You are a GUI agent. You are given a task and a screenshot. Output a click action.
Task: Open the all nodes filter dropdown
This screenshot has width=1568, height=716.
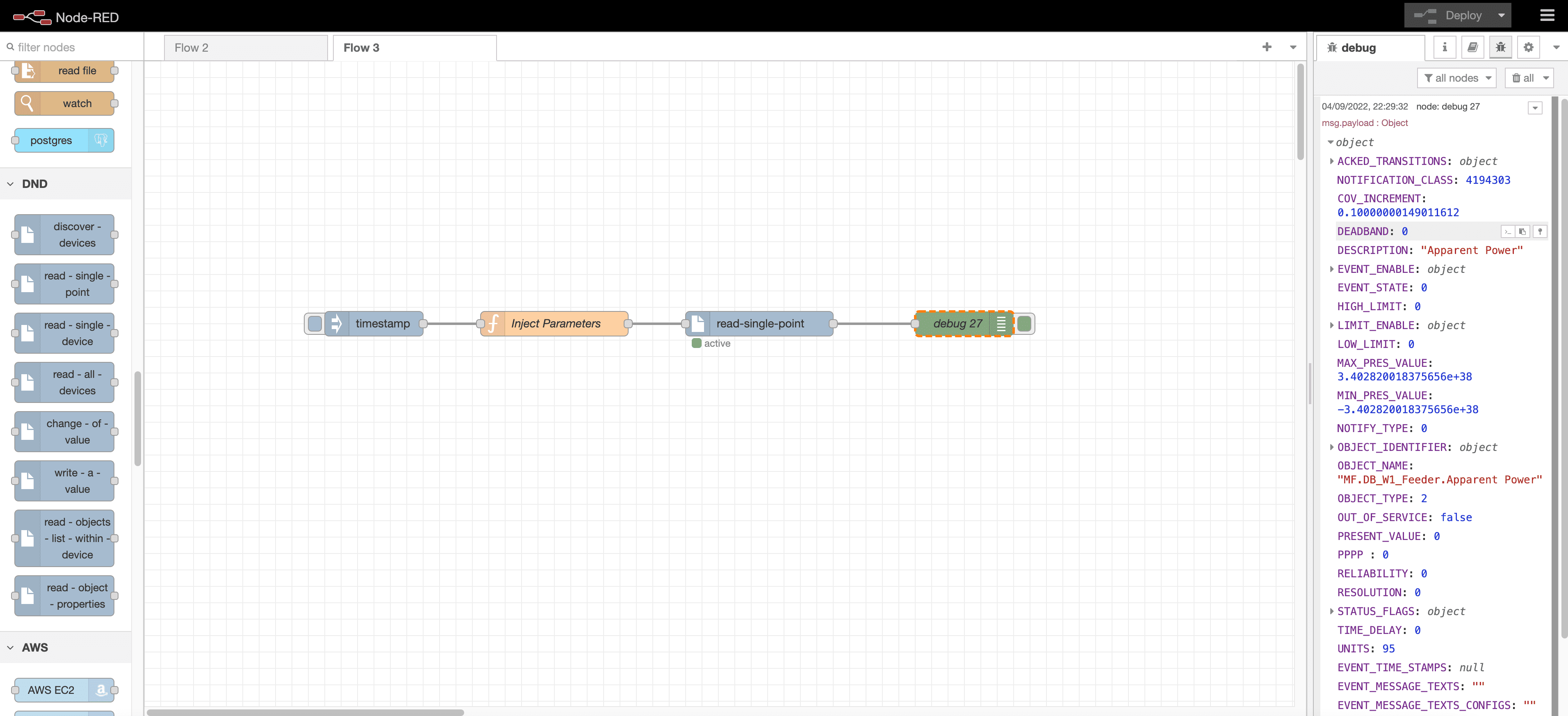click(1456, 78)
